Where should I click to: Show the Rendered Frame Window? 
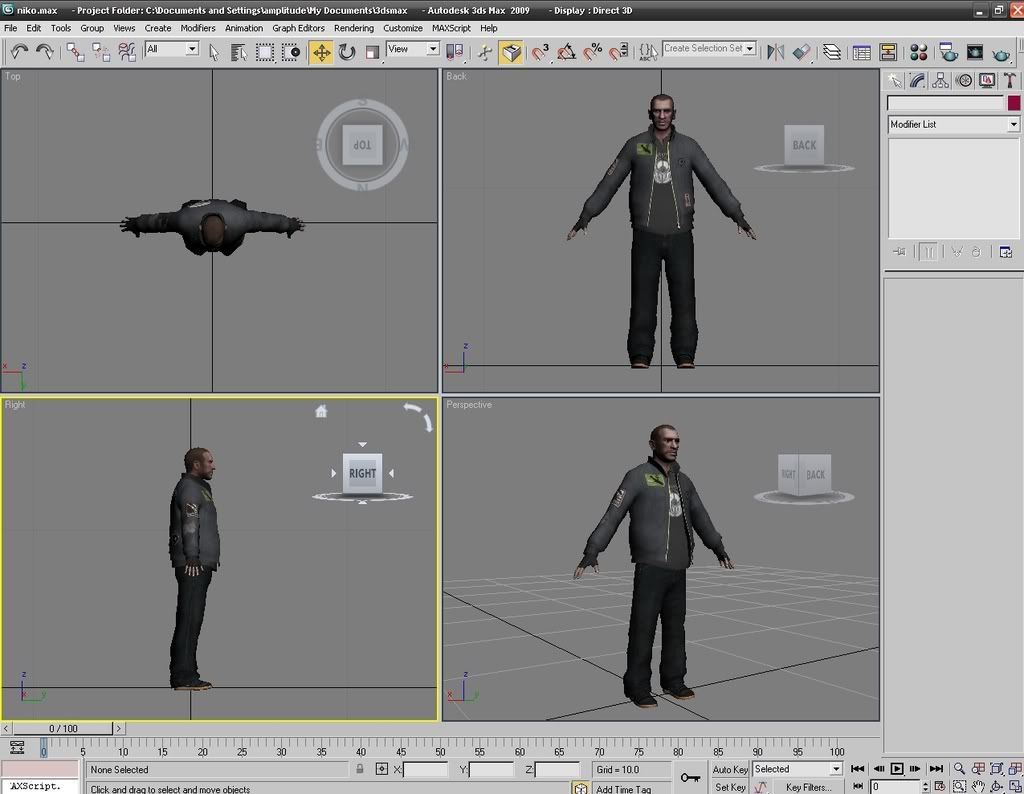pos(974,52)
